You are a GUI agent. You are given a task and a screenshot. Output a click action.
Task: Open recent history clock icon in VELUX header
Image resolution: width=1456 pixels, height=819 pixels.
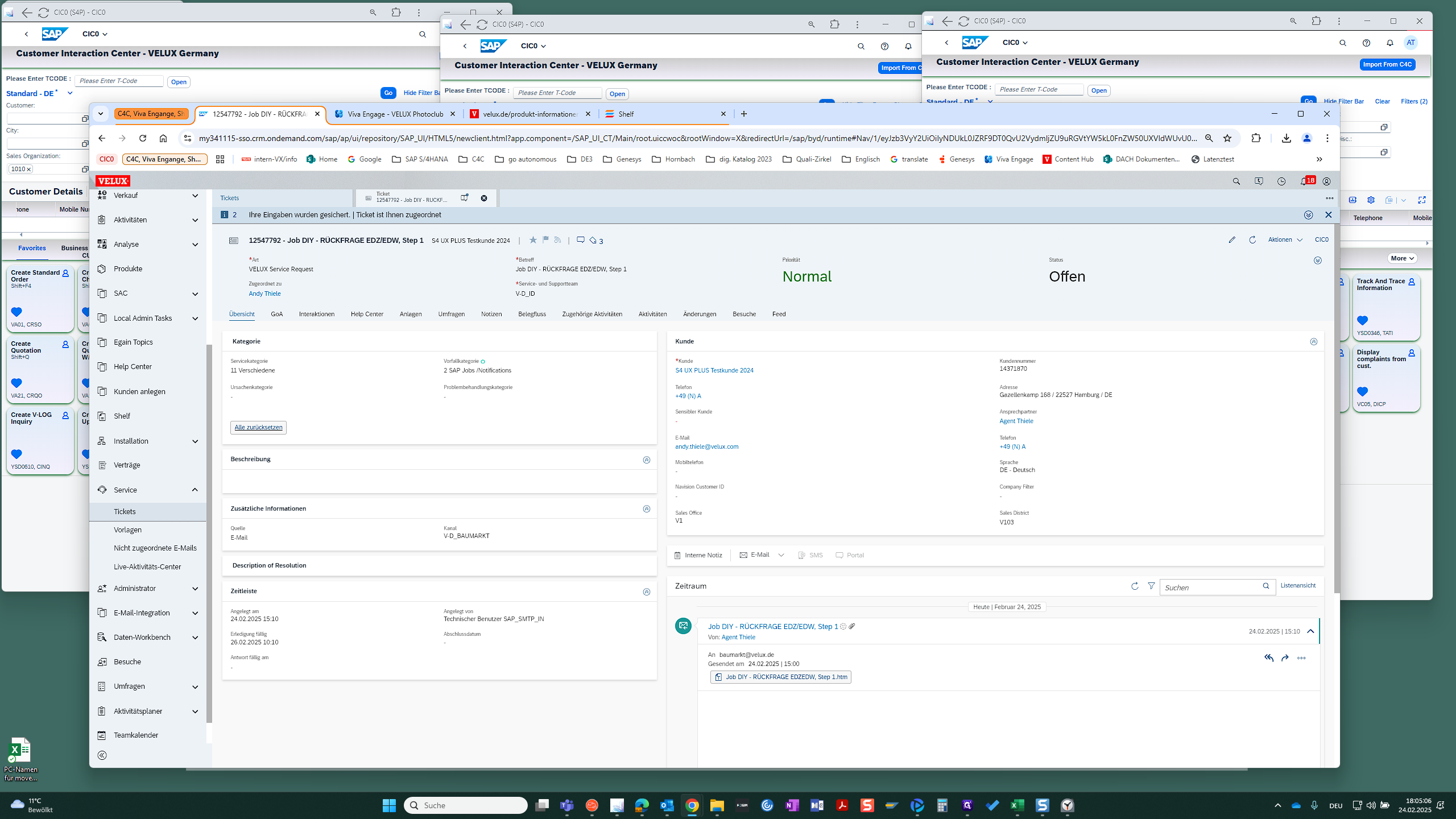pos(1281,181)
